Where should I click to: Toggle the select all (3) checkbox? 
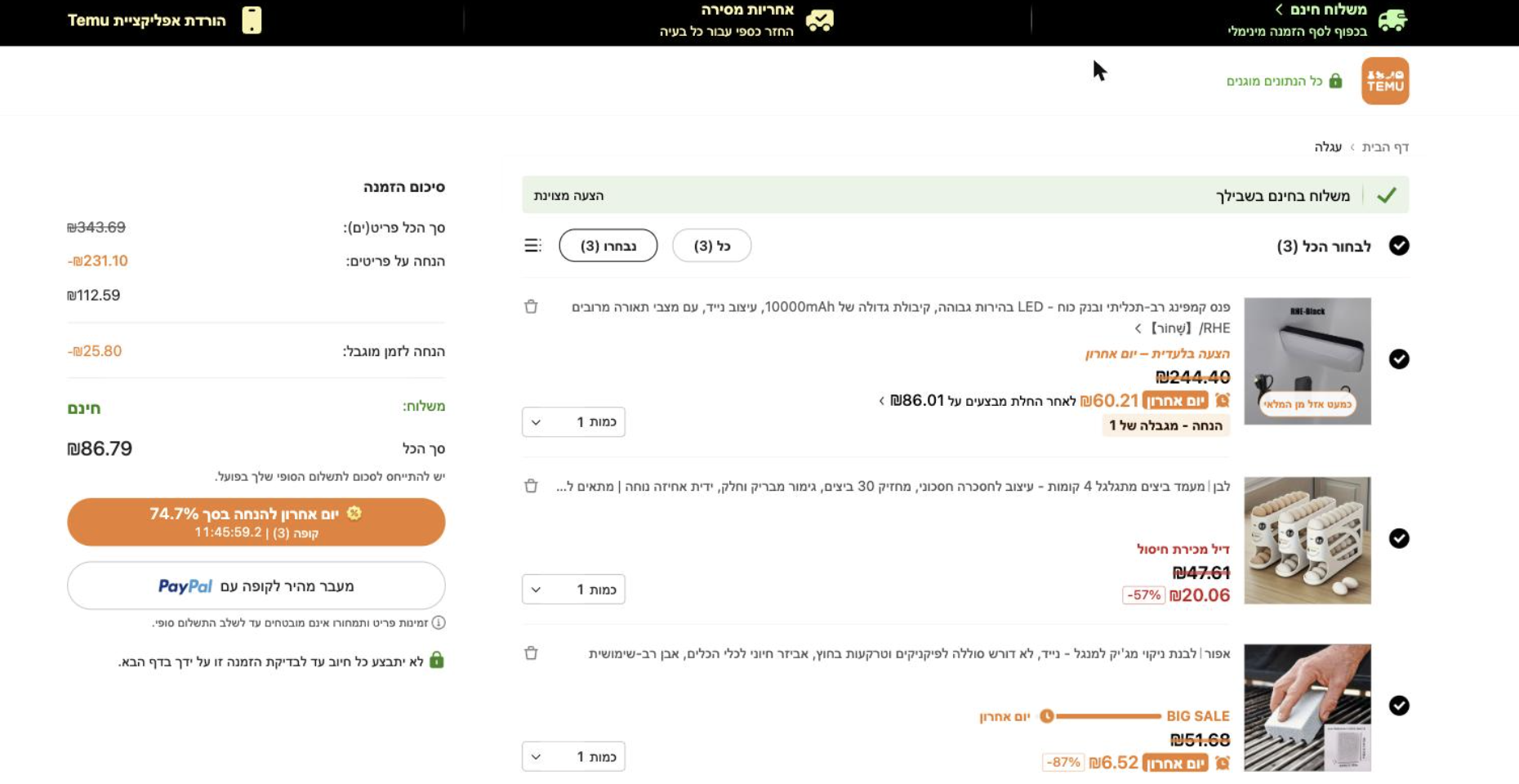(1399, 246)
